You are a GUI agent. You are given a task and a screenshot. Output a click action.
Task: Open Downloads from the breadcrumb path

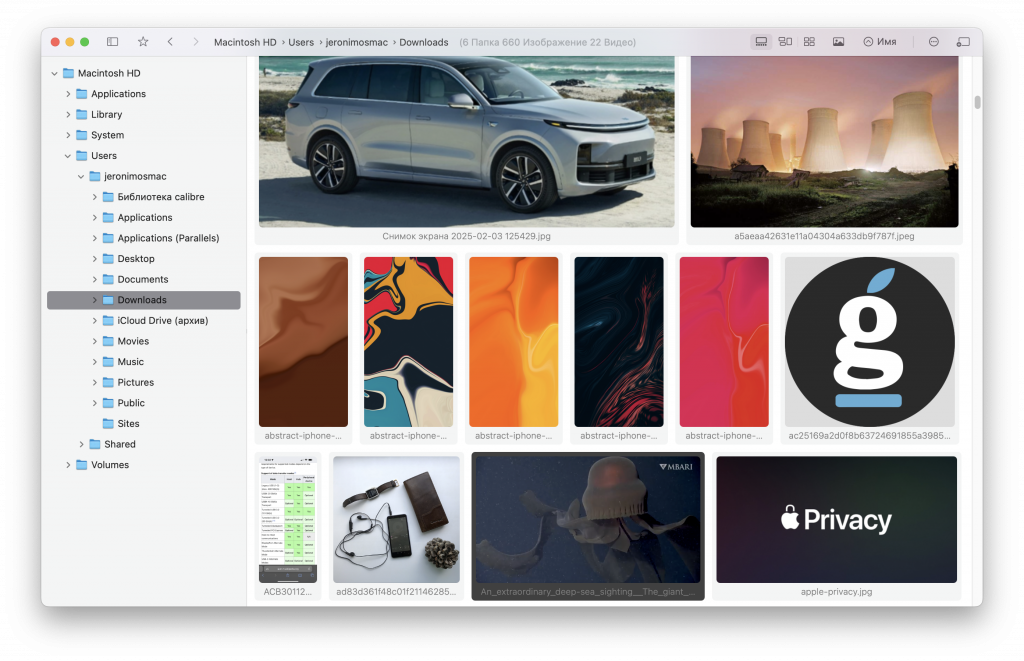click(x=424, y=41)
